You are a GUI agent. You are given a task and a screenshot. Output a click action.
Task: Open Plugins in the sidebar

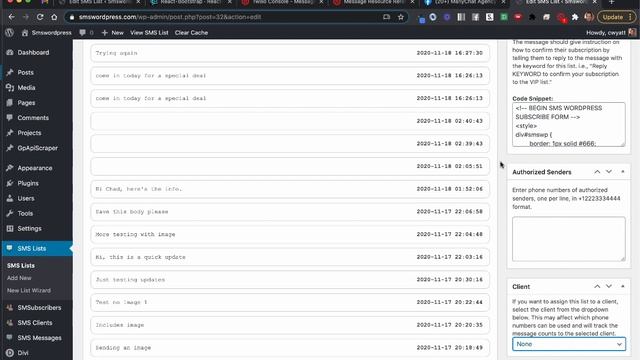click(28, 183)
